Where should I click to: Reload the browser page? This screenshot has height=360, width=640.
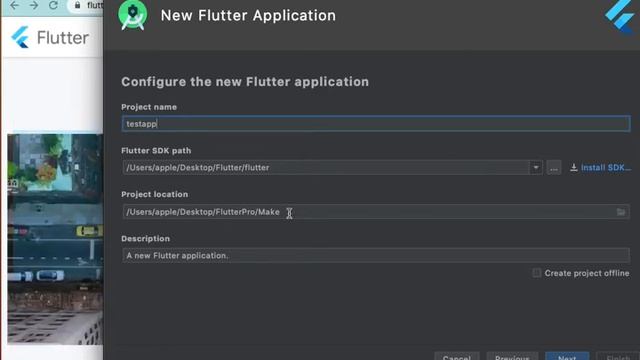[x=53, y=5]
